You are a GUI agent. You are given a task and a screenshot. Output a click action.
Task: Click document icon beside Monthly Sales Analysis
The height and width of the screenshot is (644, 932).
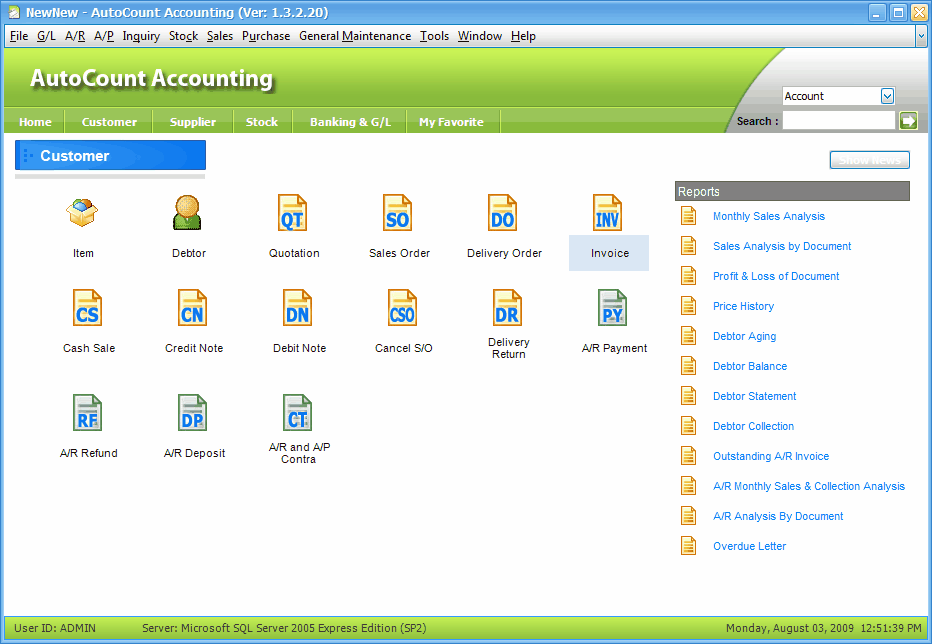688,216
